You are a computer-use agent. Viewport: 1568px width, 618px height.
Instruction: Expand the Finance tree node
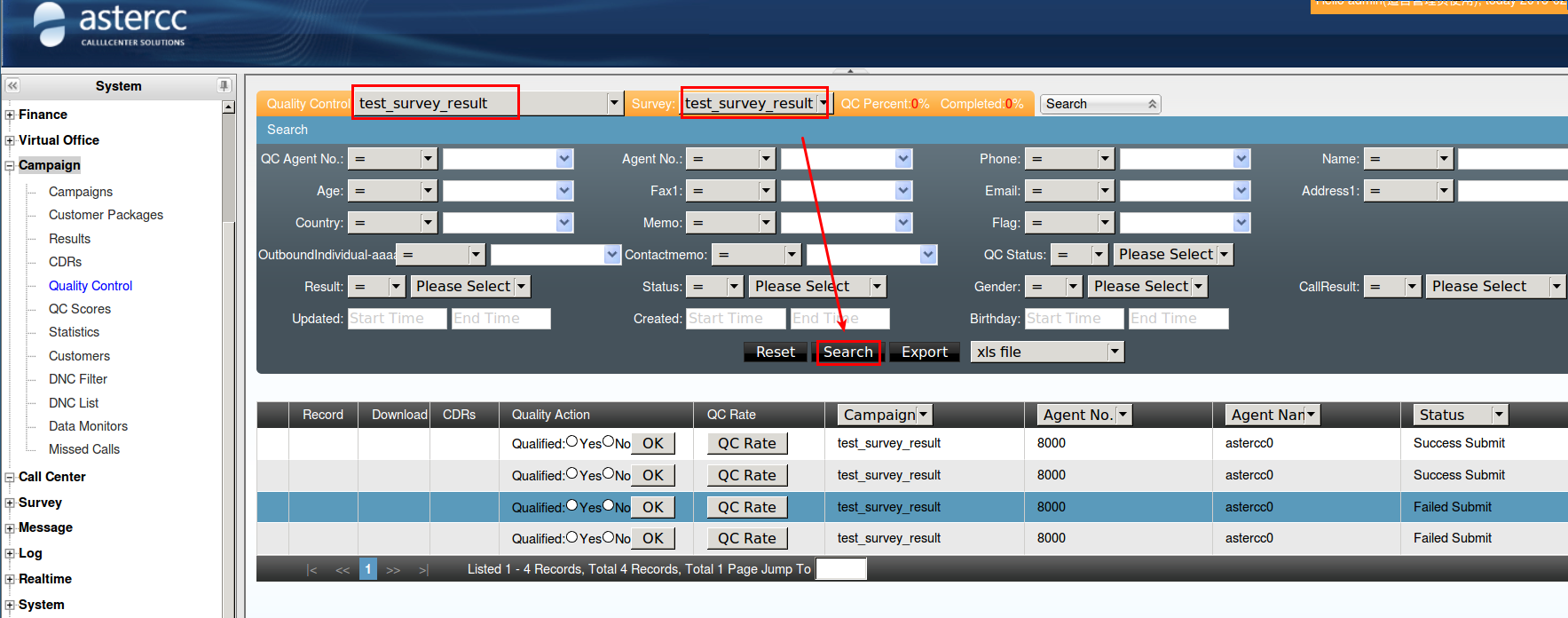coord(10,115)
